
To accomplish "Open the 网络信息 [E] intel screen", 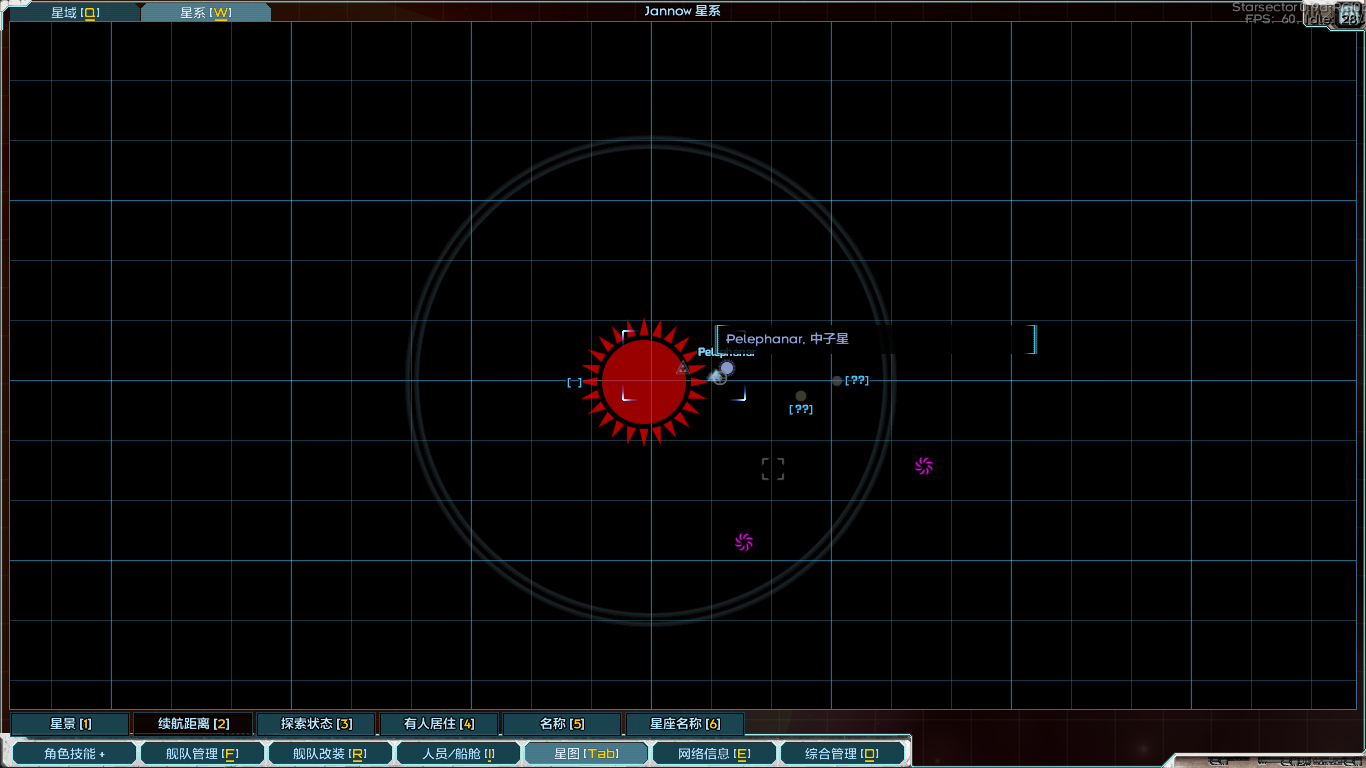I will 714,754.
